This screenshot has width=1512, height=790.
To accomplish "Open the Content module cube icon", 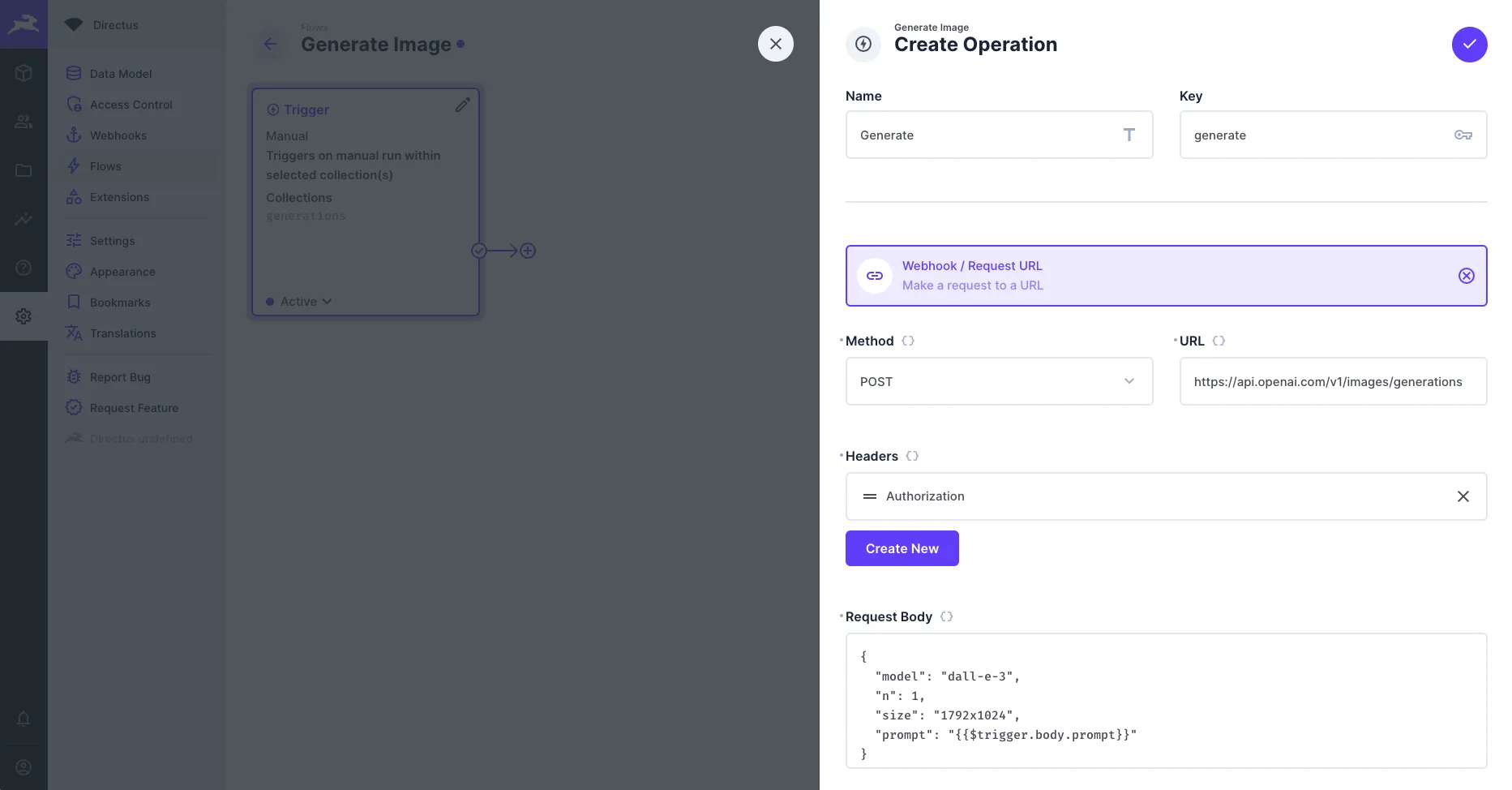I will [x=24, y=73].
